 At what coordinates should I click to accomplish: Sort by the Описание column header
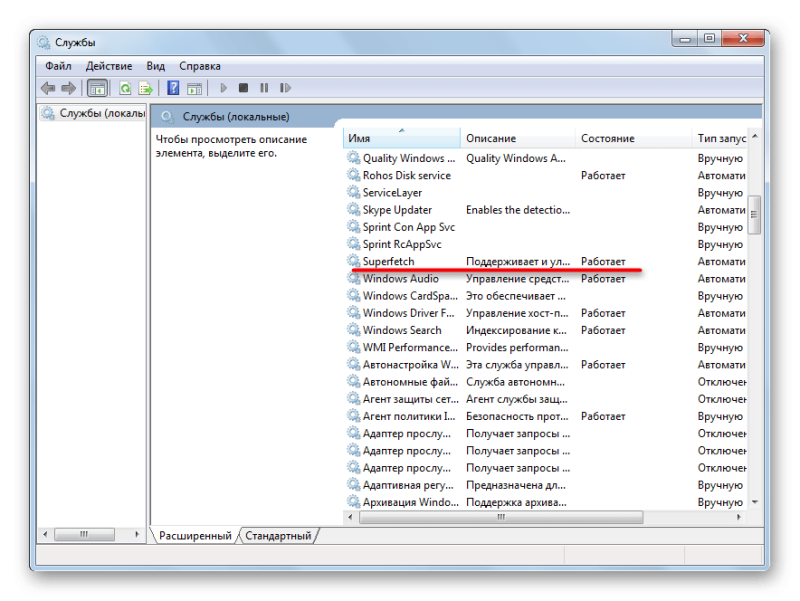(518, 138)
